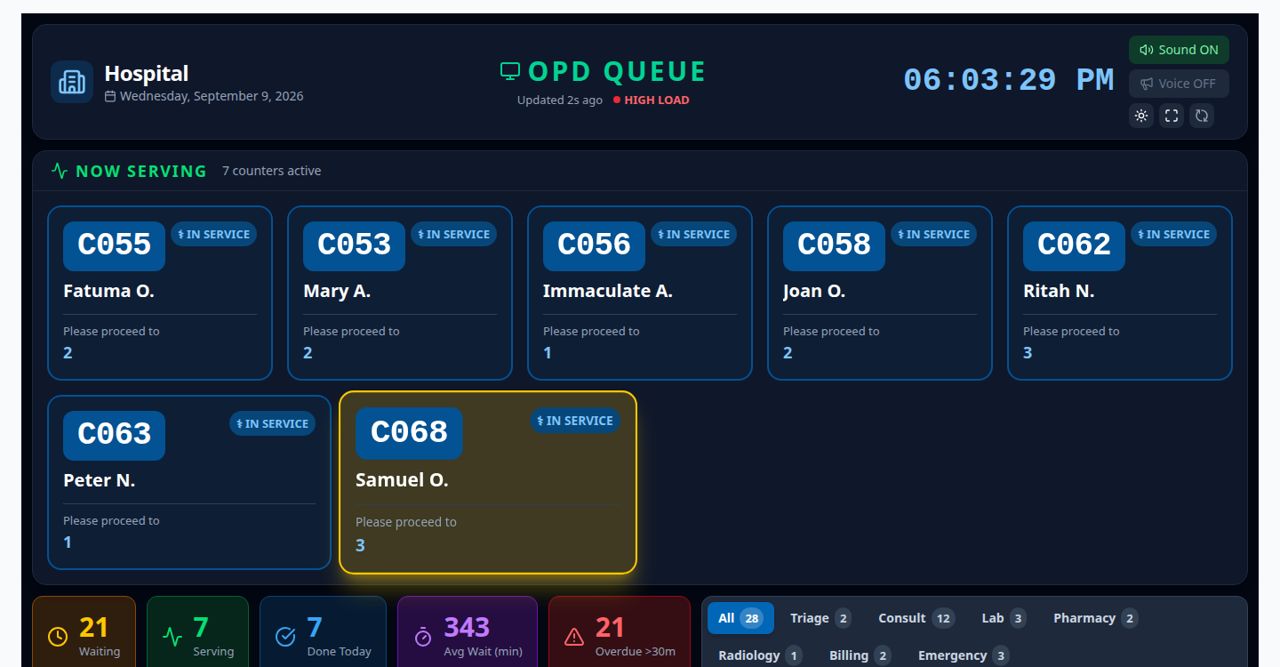Select the All queue filter tab
The image size is (1280, 667).
click(x=740, y=618)
